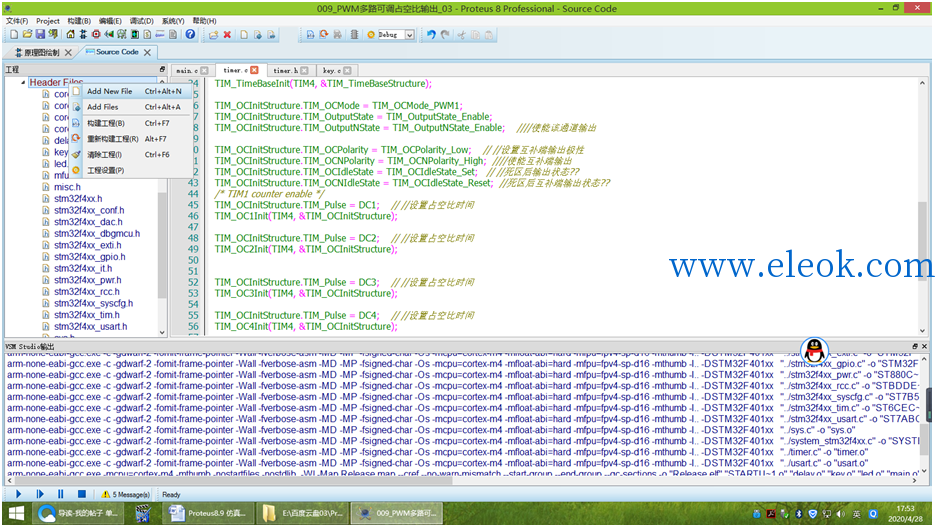Click the blue Help question mark icon
Image resolution: width=935 pixels, height=527 pixels.
click(190, 35)
